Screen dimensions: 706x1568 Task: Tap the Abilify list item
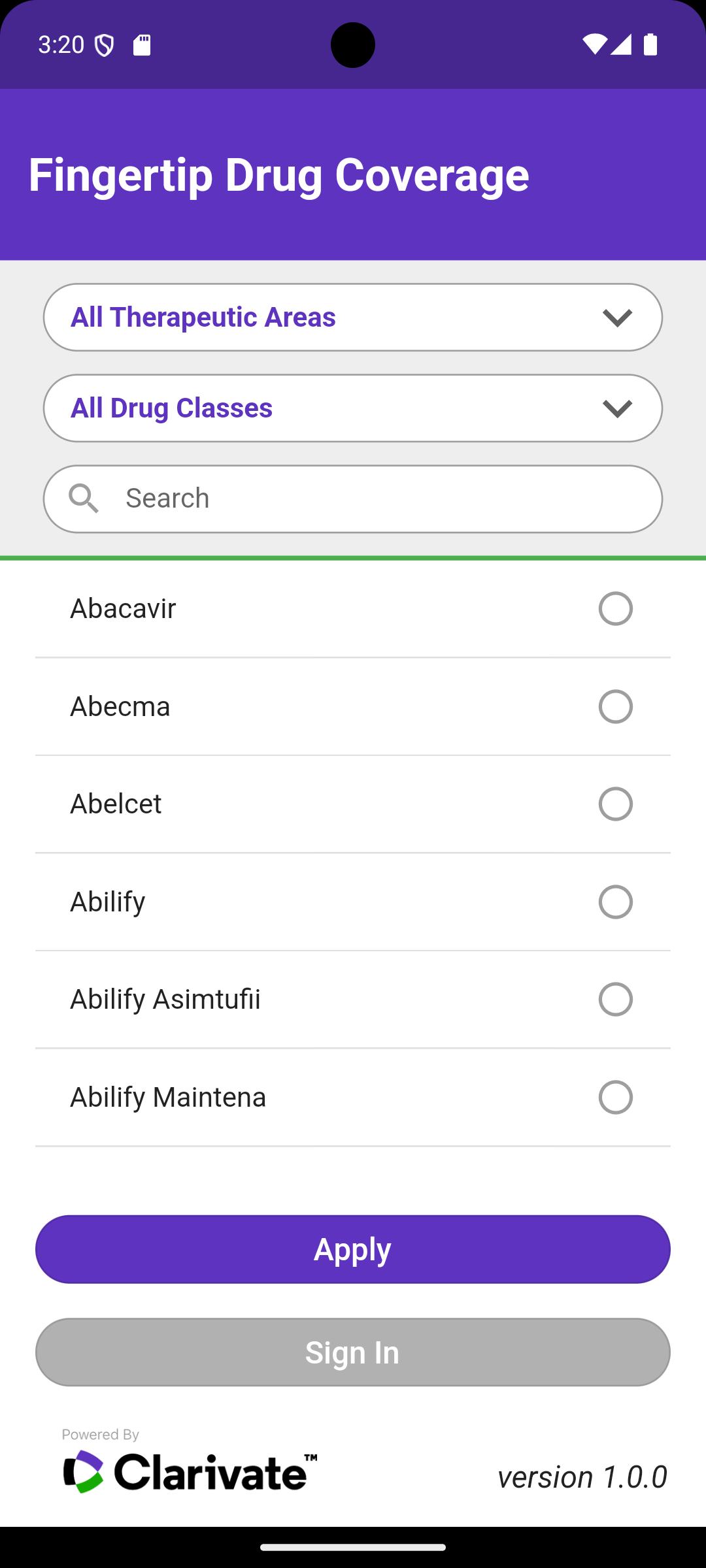(353, 902)
